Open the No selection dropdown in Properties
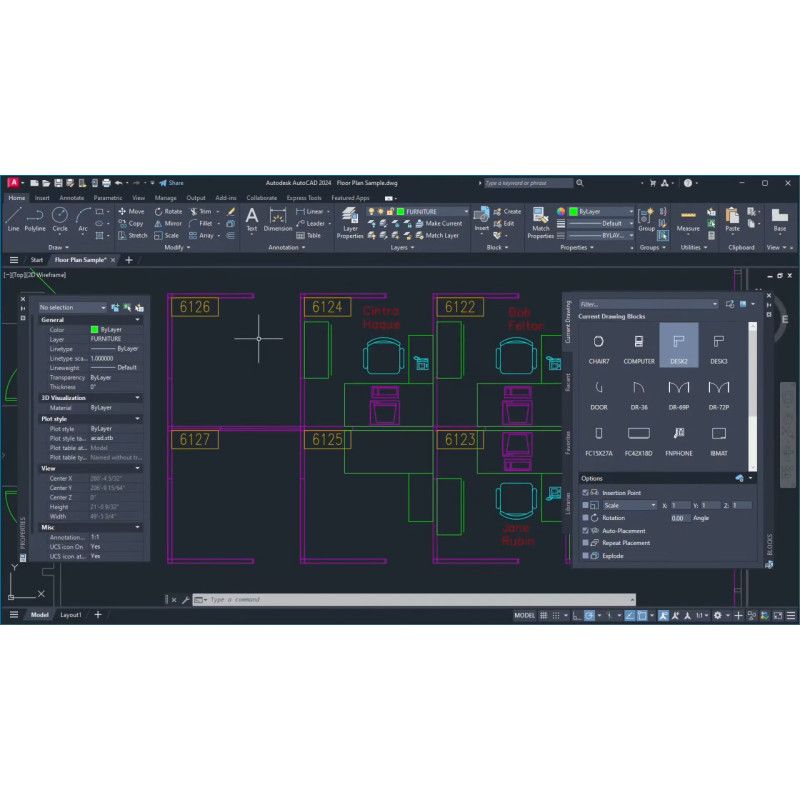 pos(72,308)
